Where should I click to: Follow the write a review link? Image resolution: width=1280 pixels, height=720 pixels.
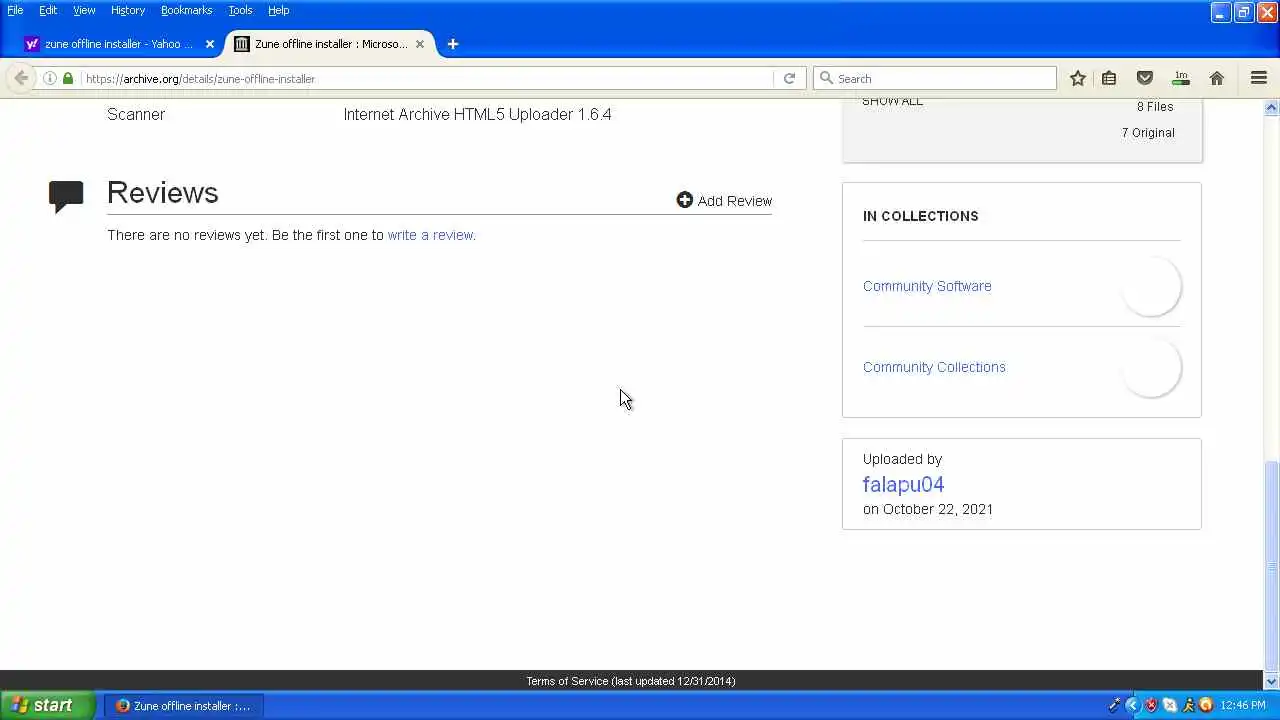click(430, 235)
